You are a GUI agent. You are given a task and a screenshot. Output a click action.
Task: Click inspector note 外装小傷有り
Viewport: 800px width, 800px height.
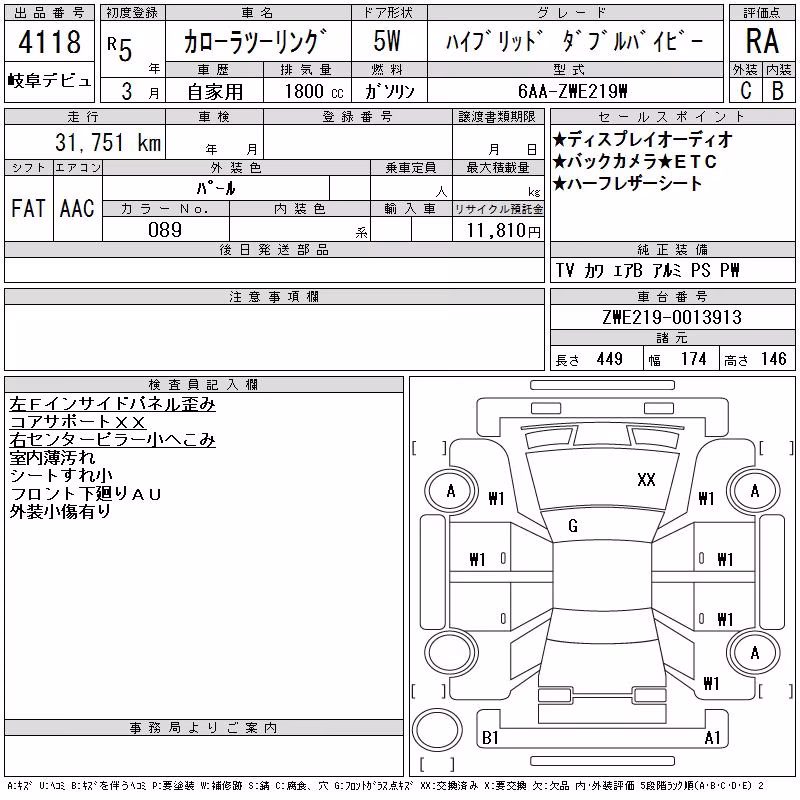pos(60,511)
